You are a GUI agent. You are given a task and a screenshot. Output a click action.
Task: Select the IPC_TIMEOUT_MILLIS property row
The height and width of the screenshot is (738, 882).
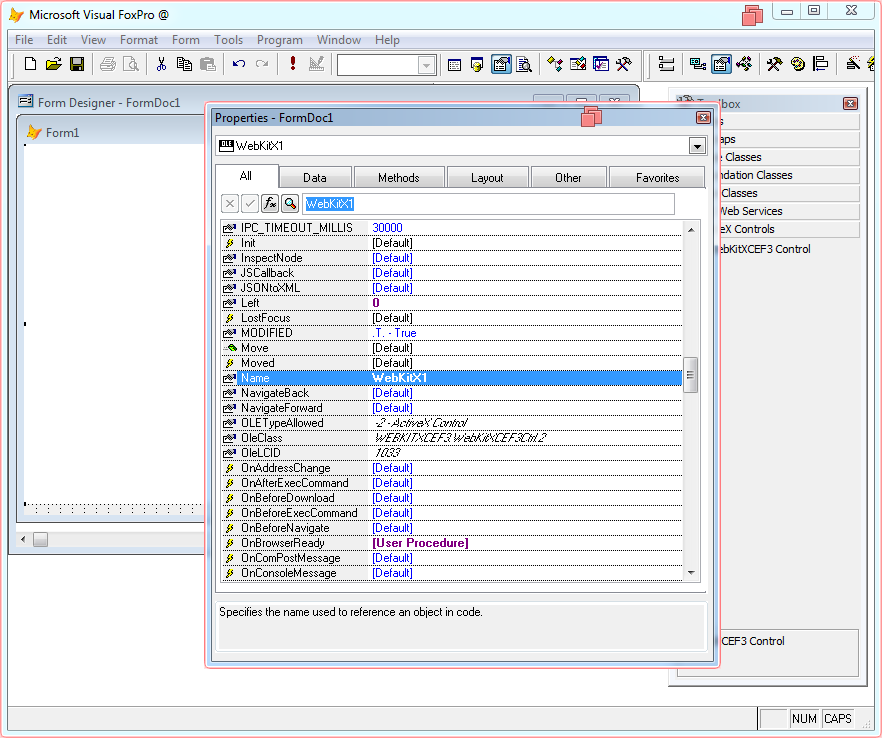click(x=452, y=228)
